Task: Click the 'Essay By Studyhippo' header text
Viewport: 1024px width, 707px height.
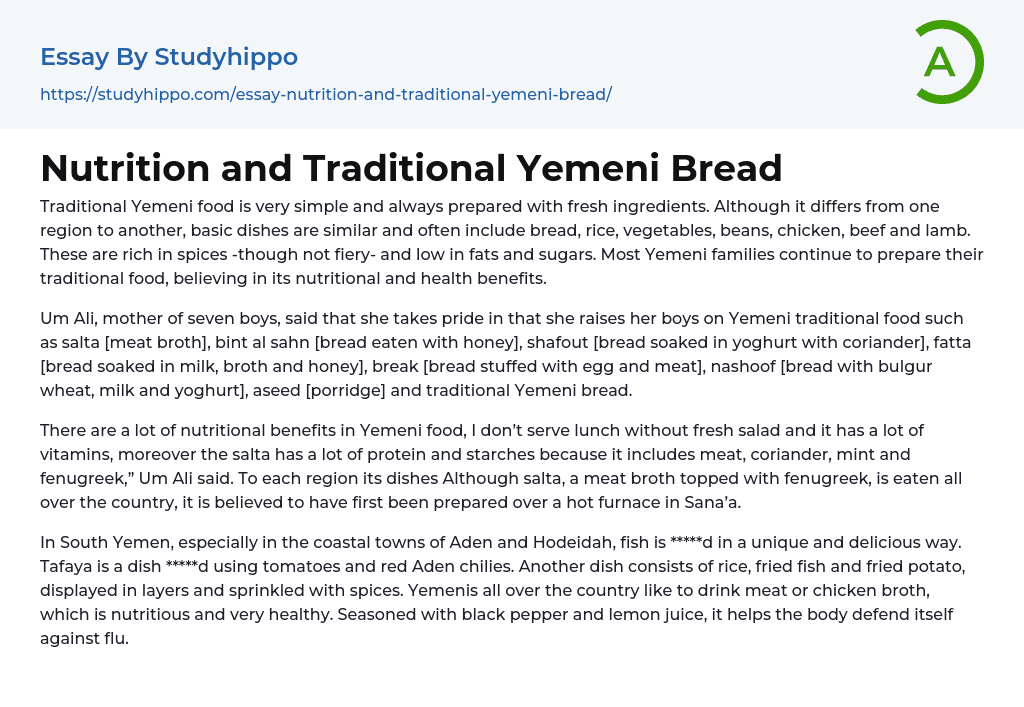Action: (x=169, y=57)
